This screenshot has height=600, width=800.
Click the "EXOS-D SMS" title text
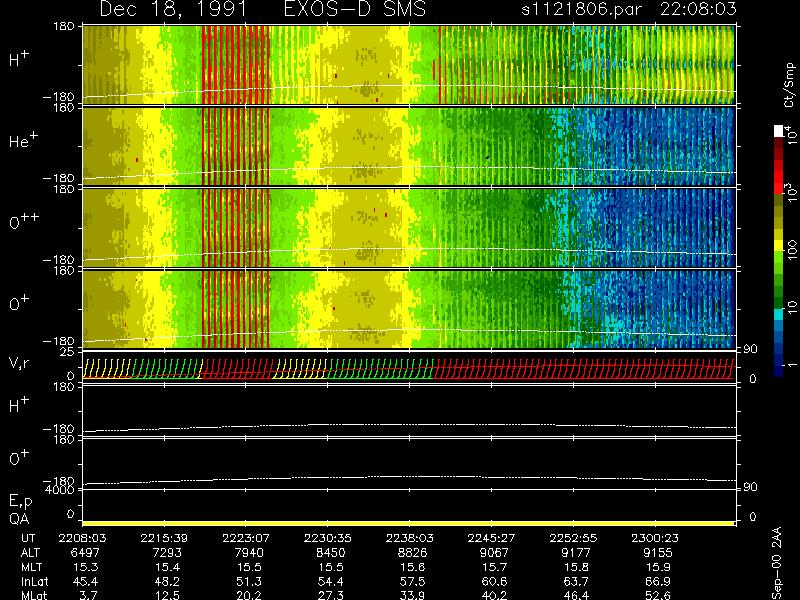(x=354, y=9)
